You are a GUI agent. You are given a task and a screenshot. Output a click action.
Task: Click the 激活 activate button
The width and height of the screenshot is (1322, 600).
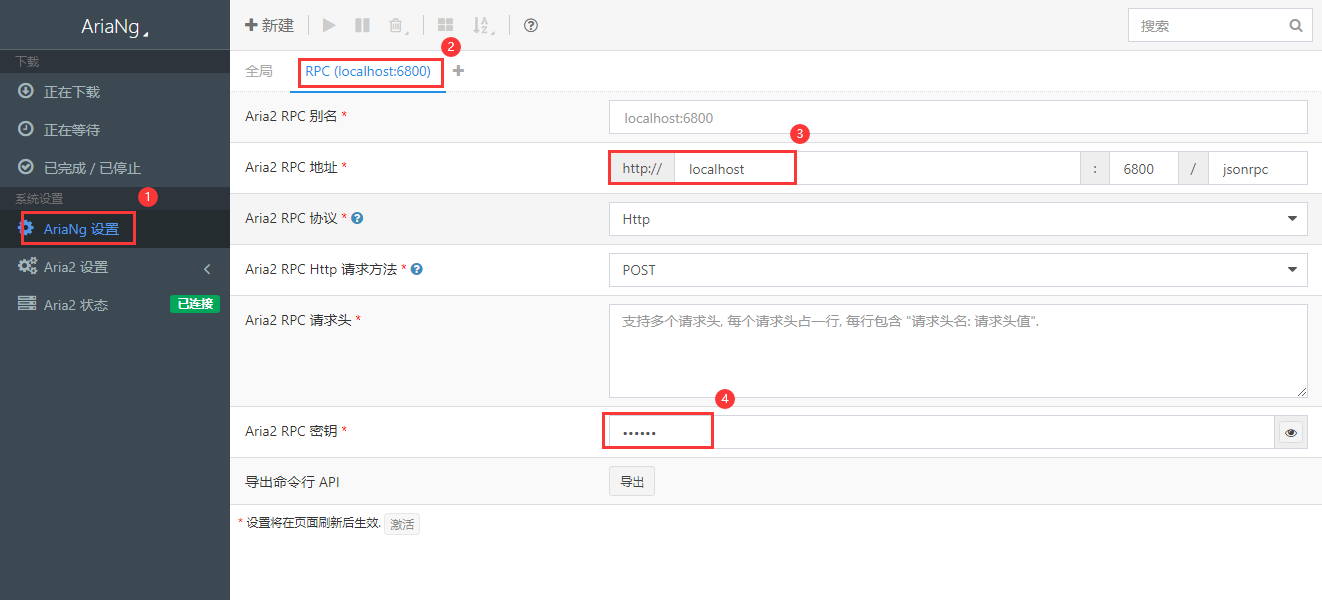402,524
